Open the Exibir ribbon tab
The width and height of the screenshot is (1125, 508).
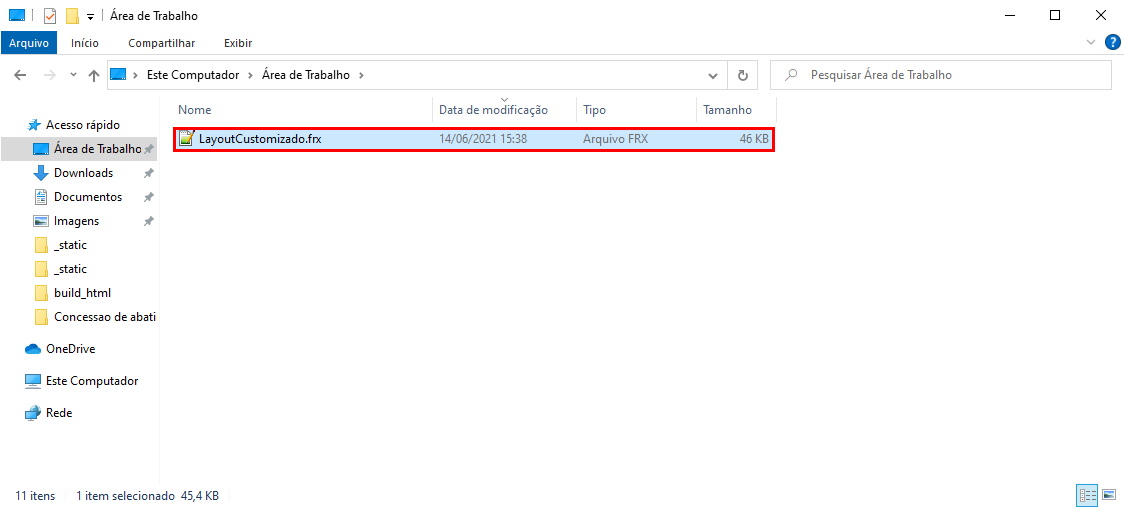pyautogui.click(x=237, y=43)
